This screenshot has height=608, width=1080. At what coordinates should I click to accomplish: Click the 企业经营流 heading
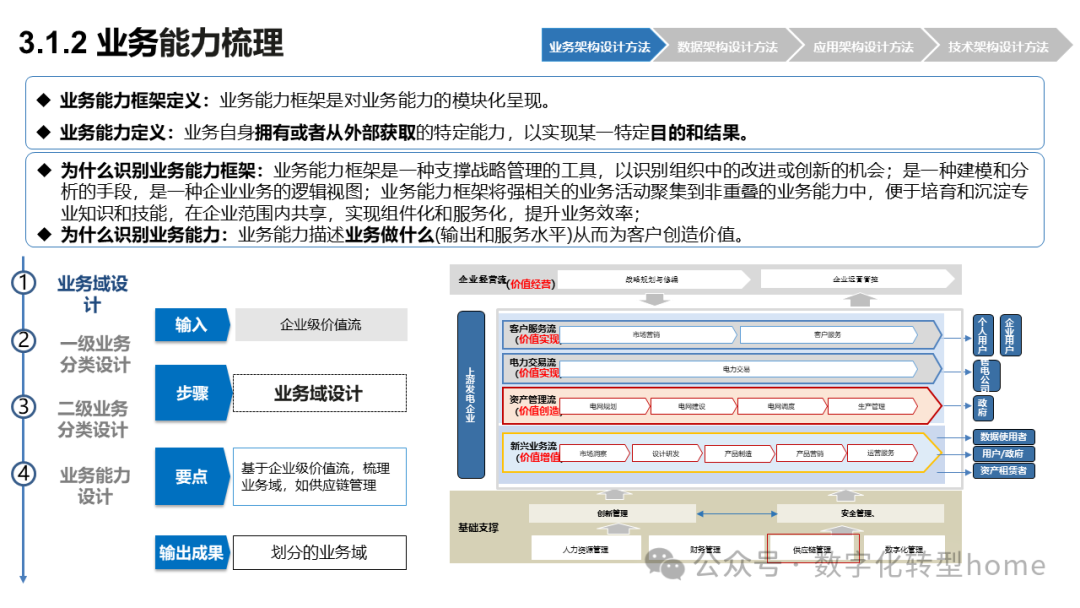click(x=483, y=280)
